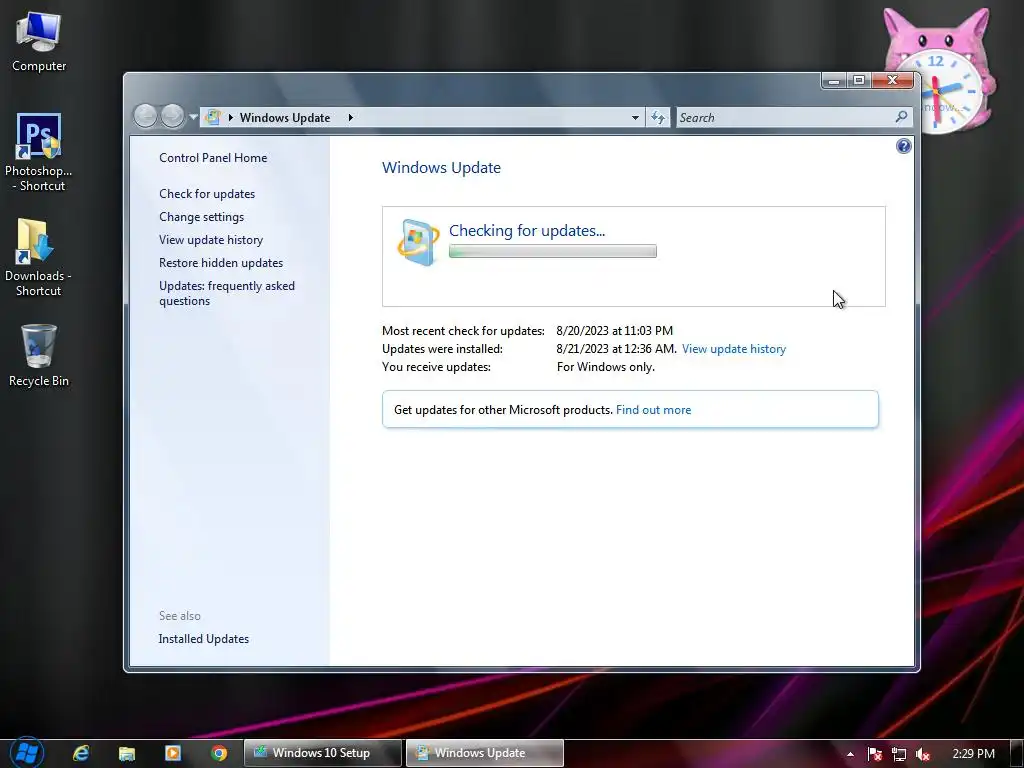The image size is (1024, 768).
Task: Maximize the Windows Update window
Action: (859, 80)
